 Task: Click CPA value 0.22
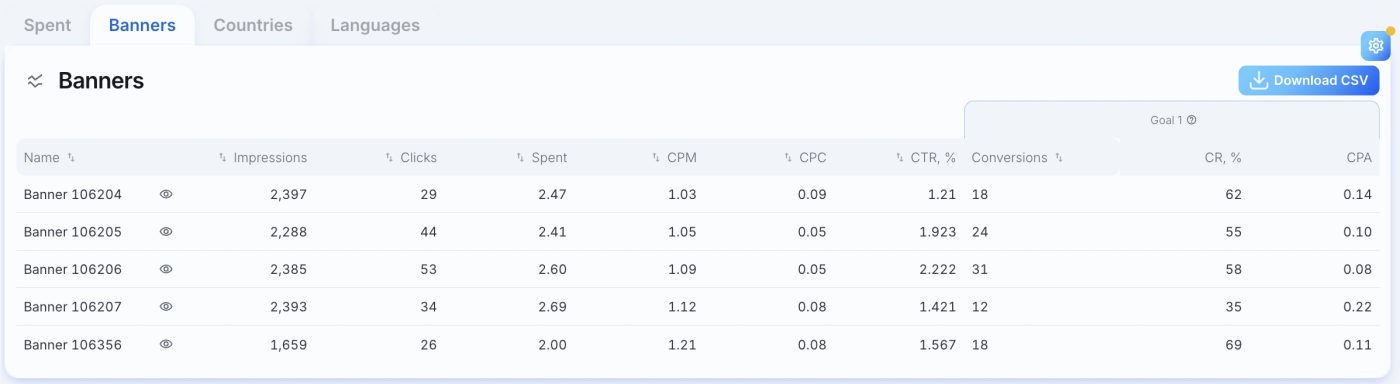pos(1358,307)
